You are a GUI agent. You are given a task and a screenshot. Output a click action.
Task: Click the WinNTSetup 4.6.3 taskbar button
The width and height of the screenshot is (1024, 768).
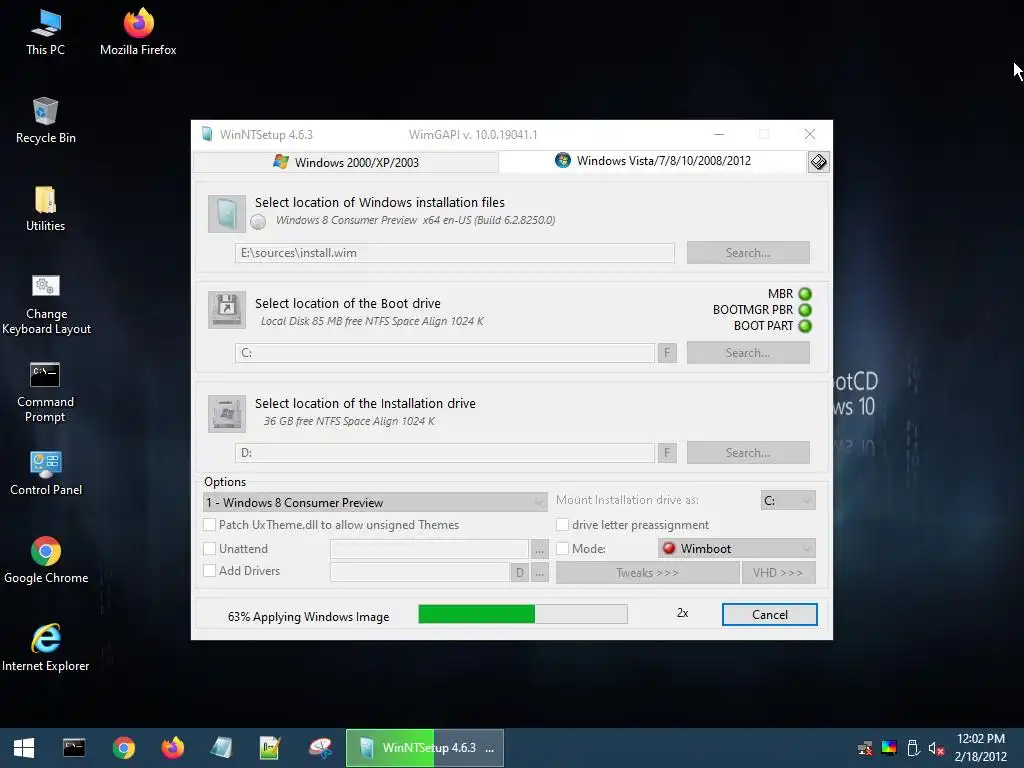(425, 748)
